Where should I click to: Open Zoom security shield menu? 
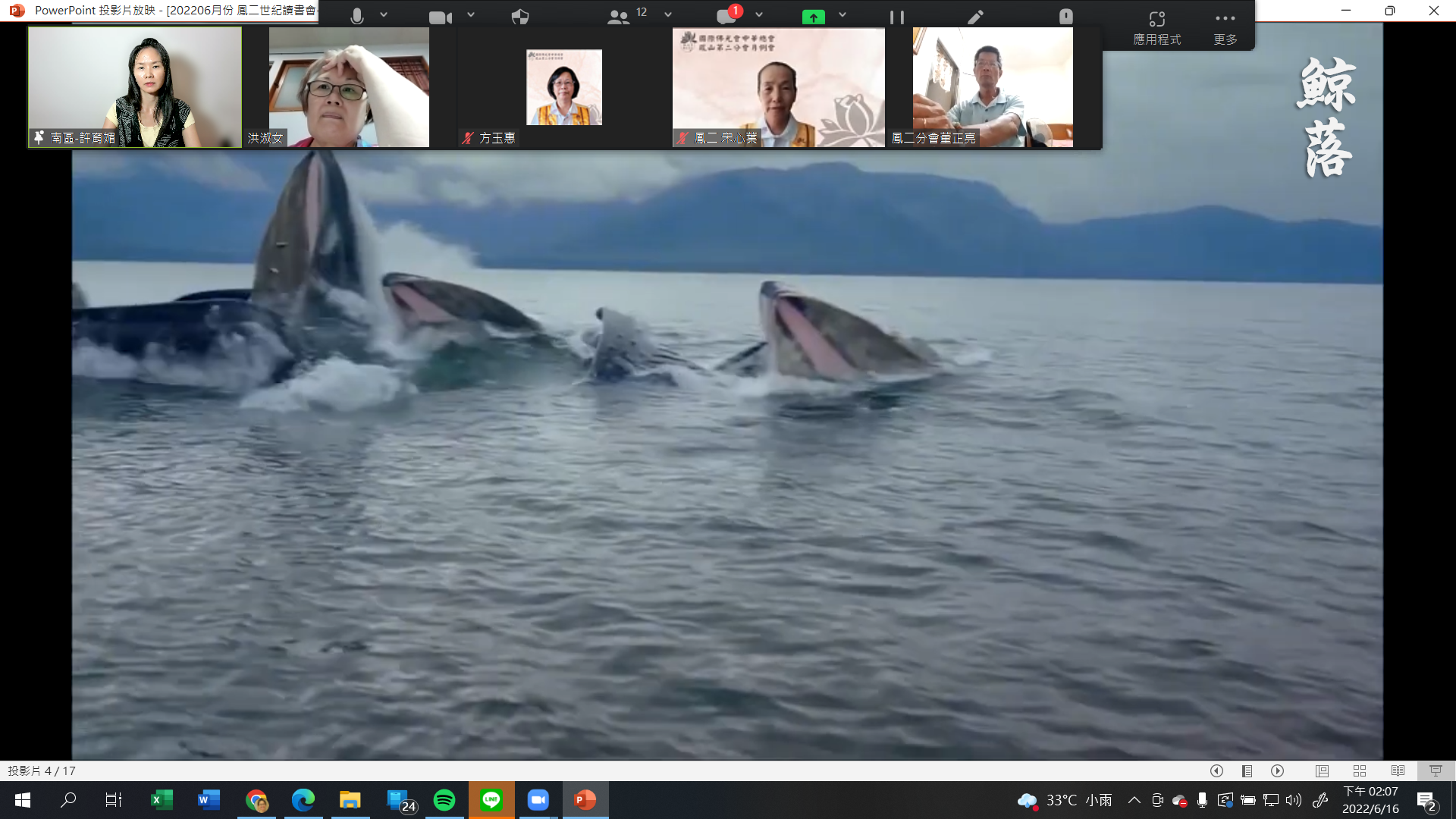point(520,17)
